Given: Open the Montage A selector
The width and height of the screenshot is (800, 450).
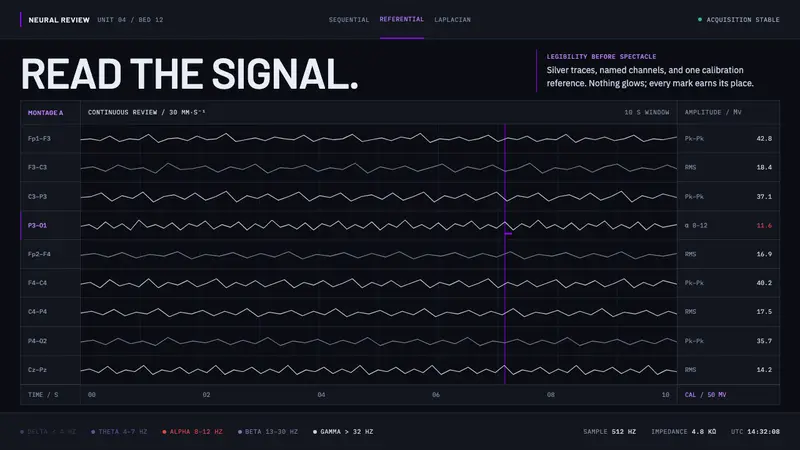Looking at the screenshot, I should pyautogui.click(x=45, y=113).
